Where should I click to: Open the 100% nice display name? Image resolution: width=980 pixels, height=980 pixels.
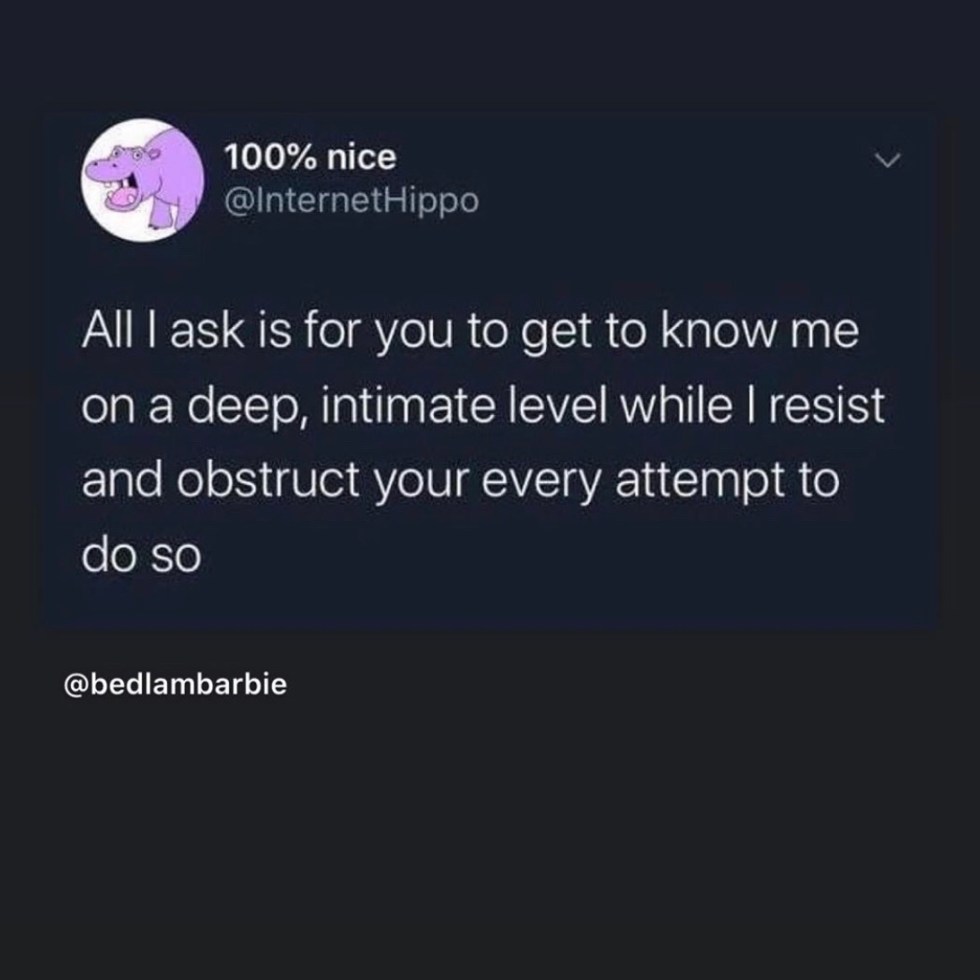click(310, 157)
